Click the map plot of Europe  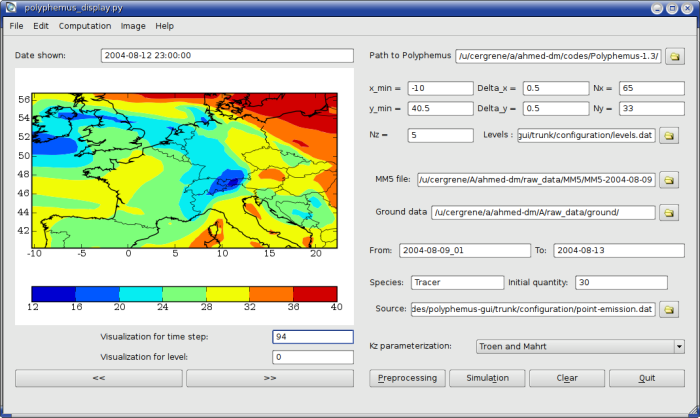pos(184,171)
